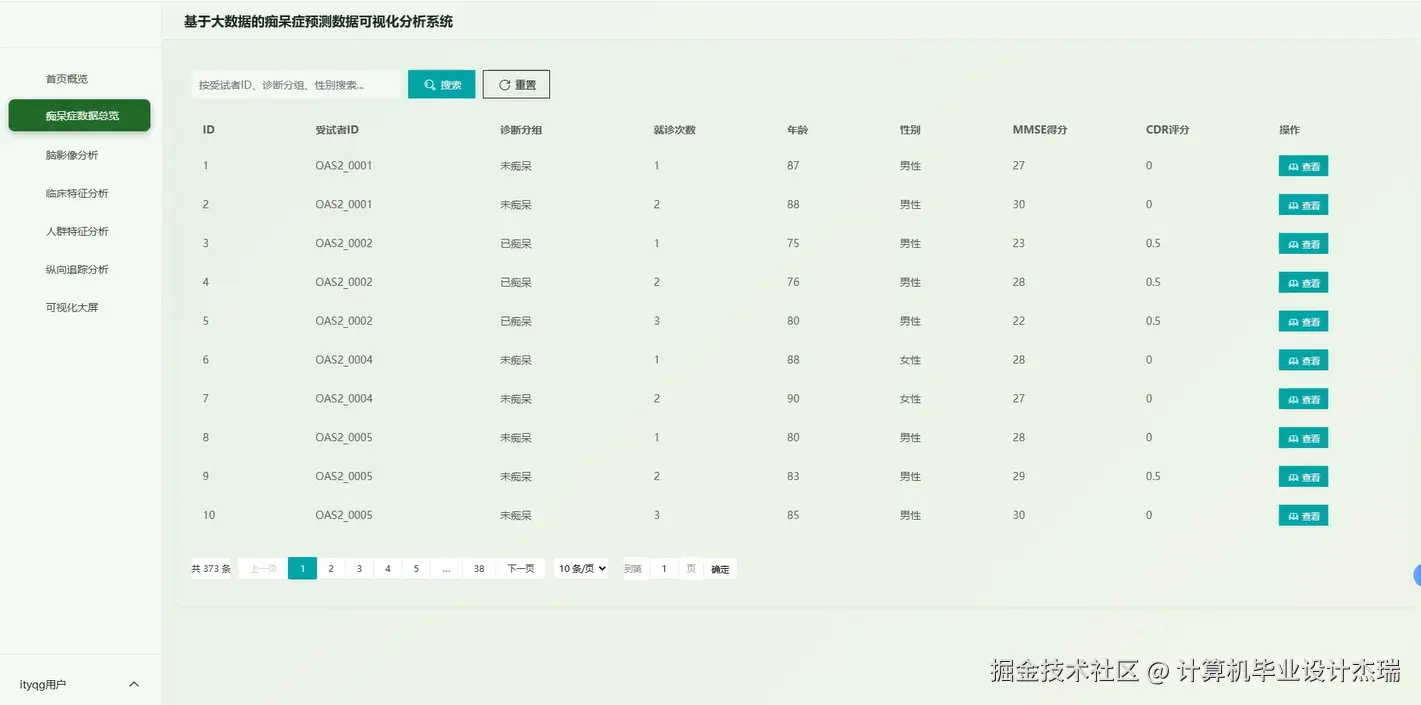This screenshot has height=705, width=1421.
Task: Click 下一页 next page button
Action: pyautogui.click(x=521, y=569)
